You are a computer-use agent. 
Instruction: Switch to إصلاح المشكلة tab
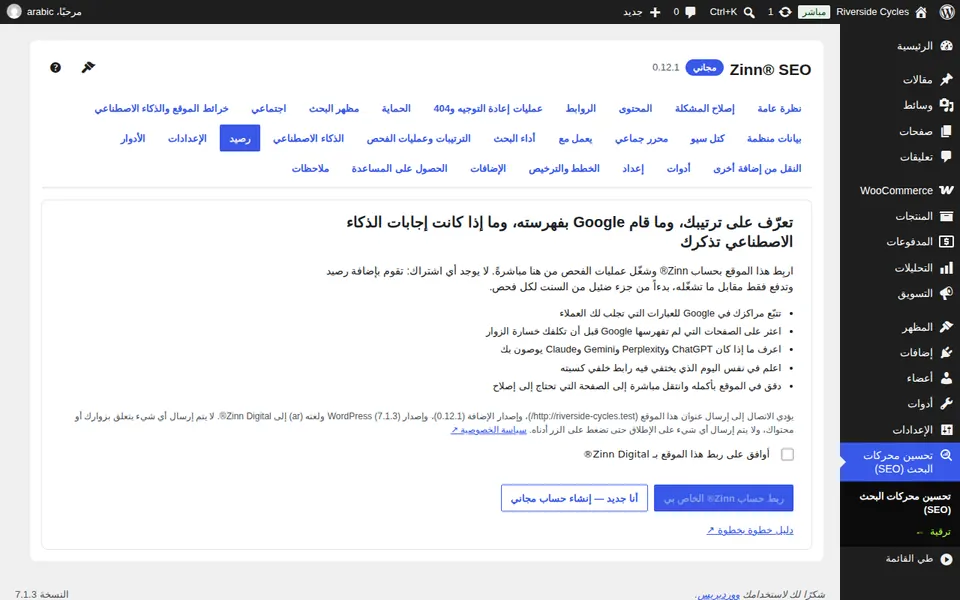[705, 108]
